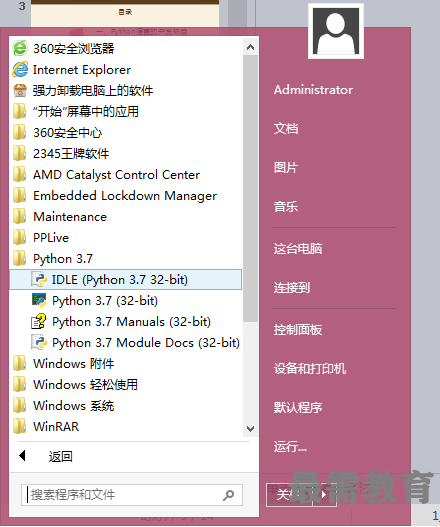The image size is (440, 527).
Task: Open 控制面板 from the right pane
Action: 298,330
